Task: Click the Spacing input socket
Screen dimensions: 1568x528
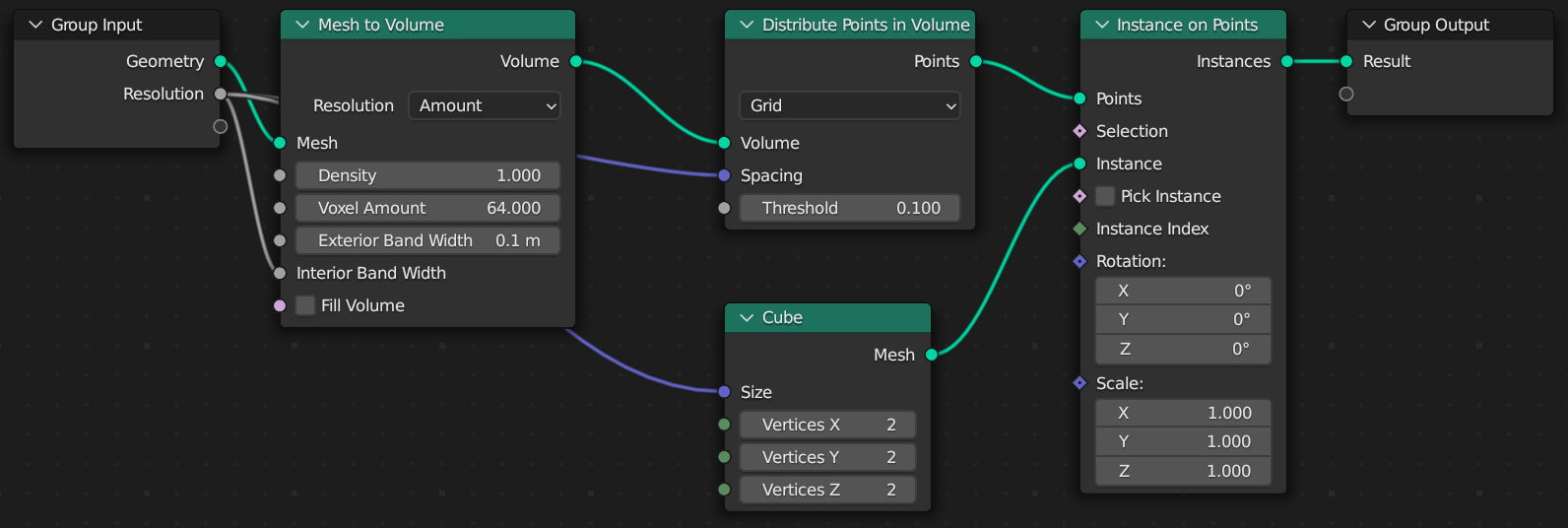Action: 724,175
